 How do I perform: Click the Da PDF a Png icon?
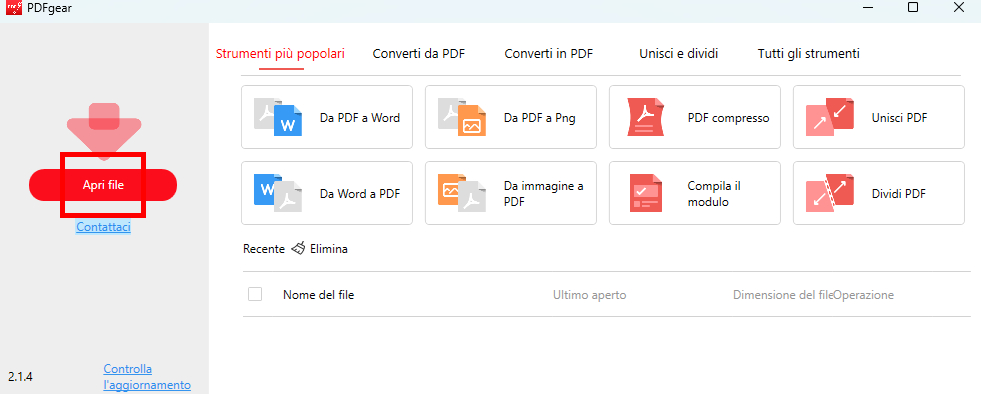[462, 117]
